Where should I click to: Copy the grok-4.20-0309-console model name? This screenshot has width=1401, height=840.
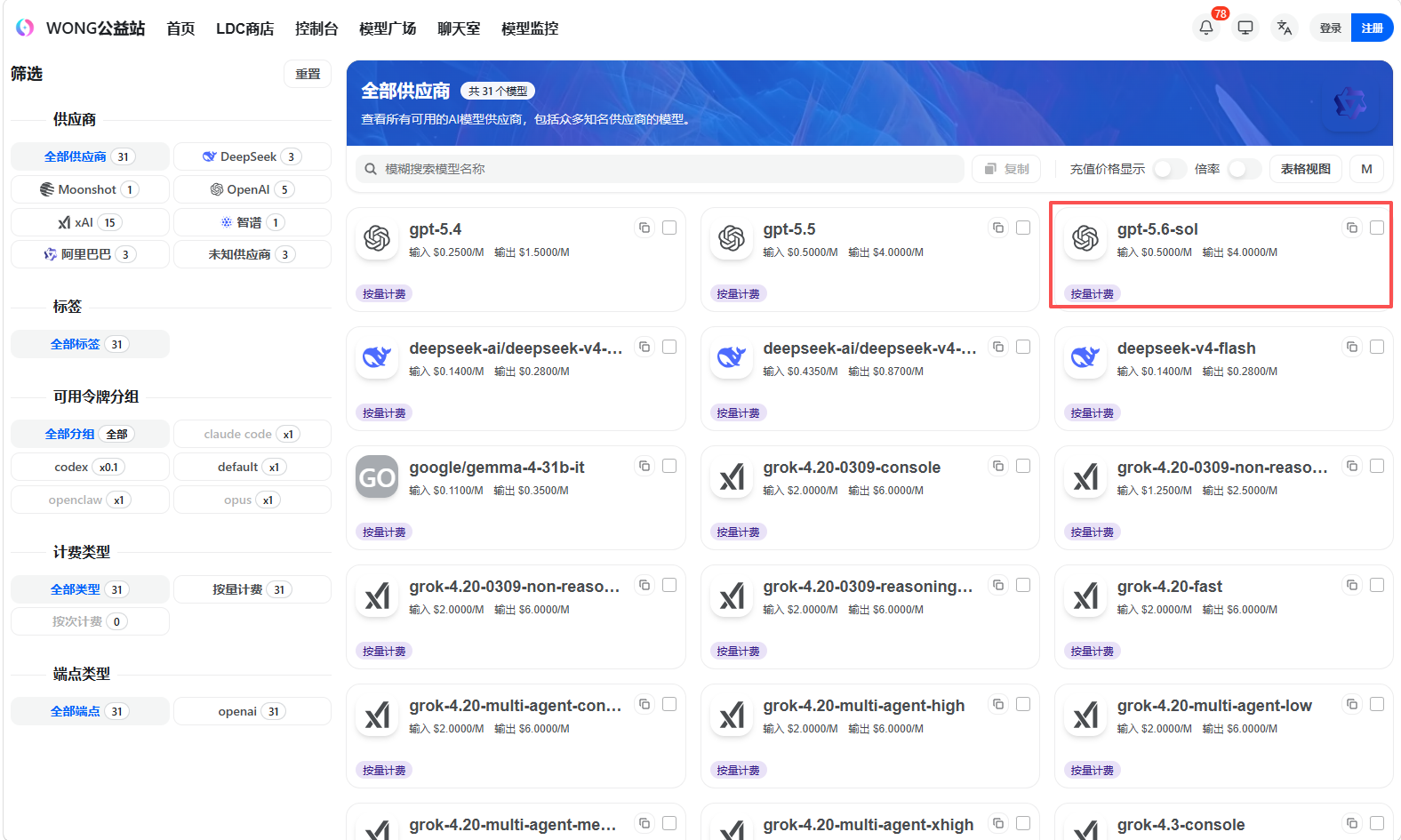998,466
